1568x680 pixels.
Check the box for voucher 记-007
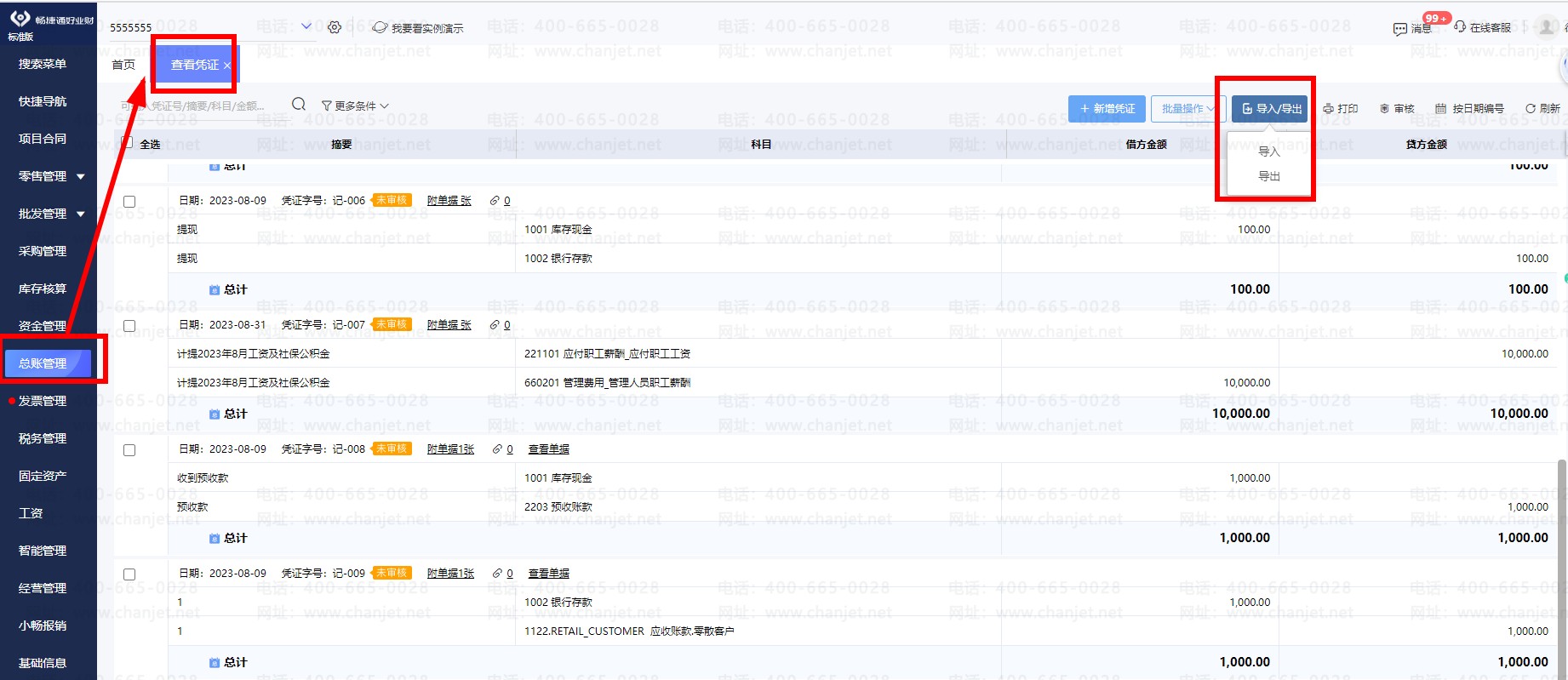(129, 326)
